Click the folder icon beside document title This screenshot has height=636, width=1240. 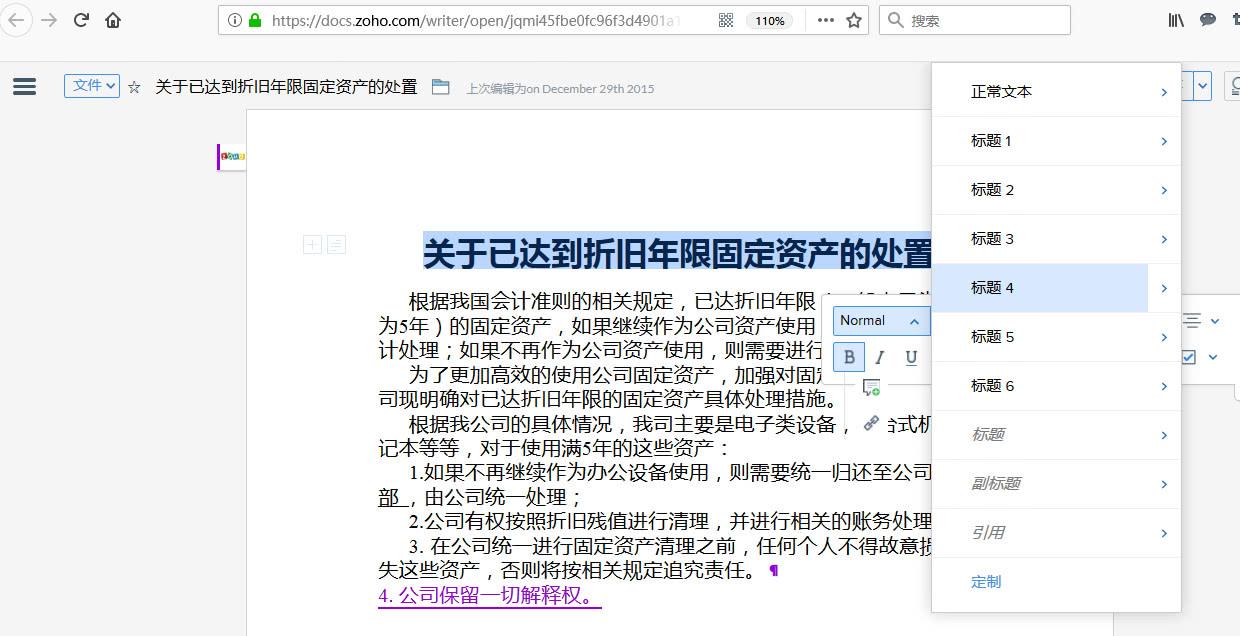tap(440, 87)
